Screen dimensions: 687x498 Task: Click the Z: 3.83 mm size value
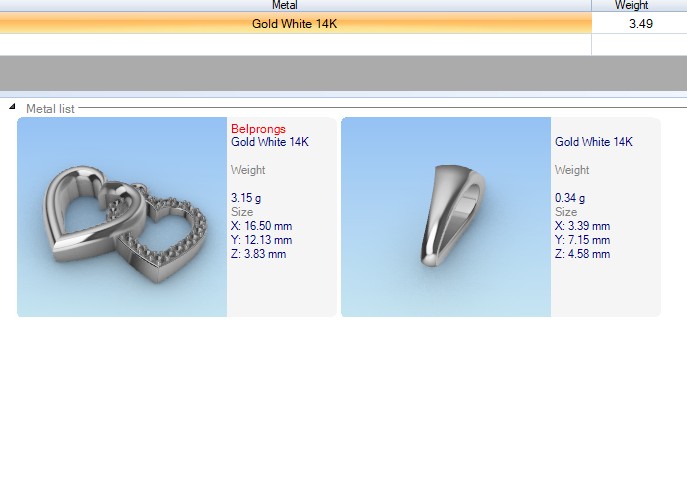tap(258, 254)
